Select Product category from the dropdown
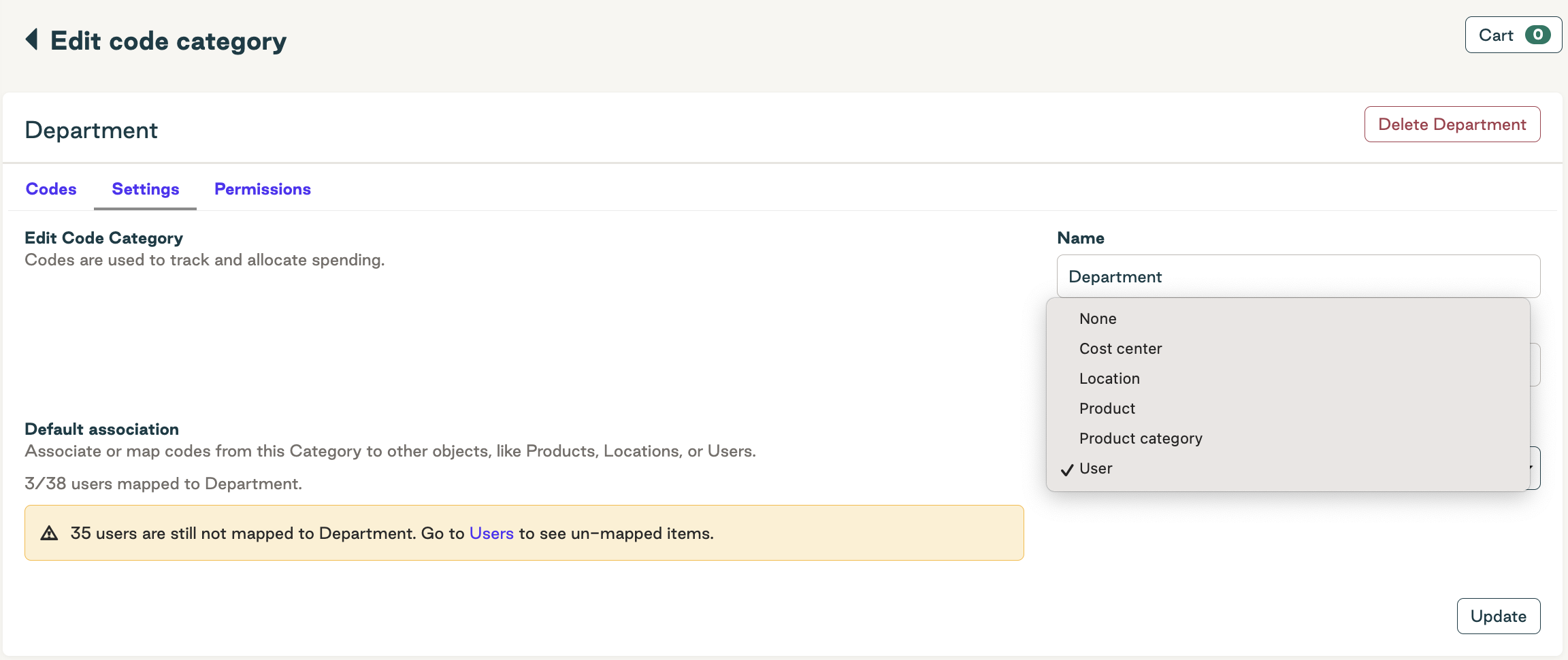The height and width of the screenshot is (660, 1568). pos(1288,438)
